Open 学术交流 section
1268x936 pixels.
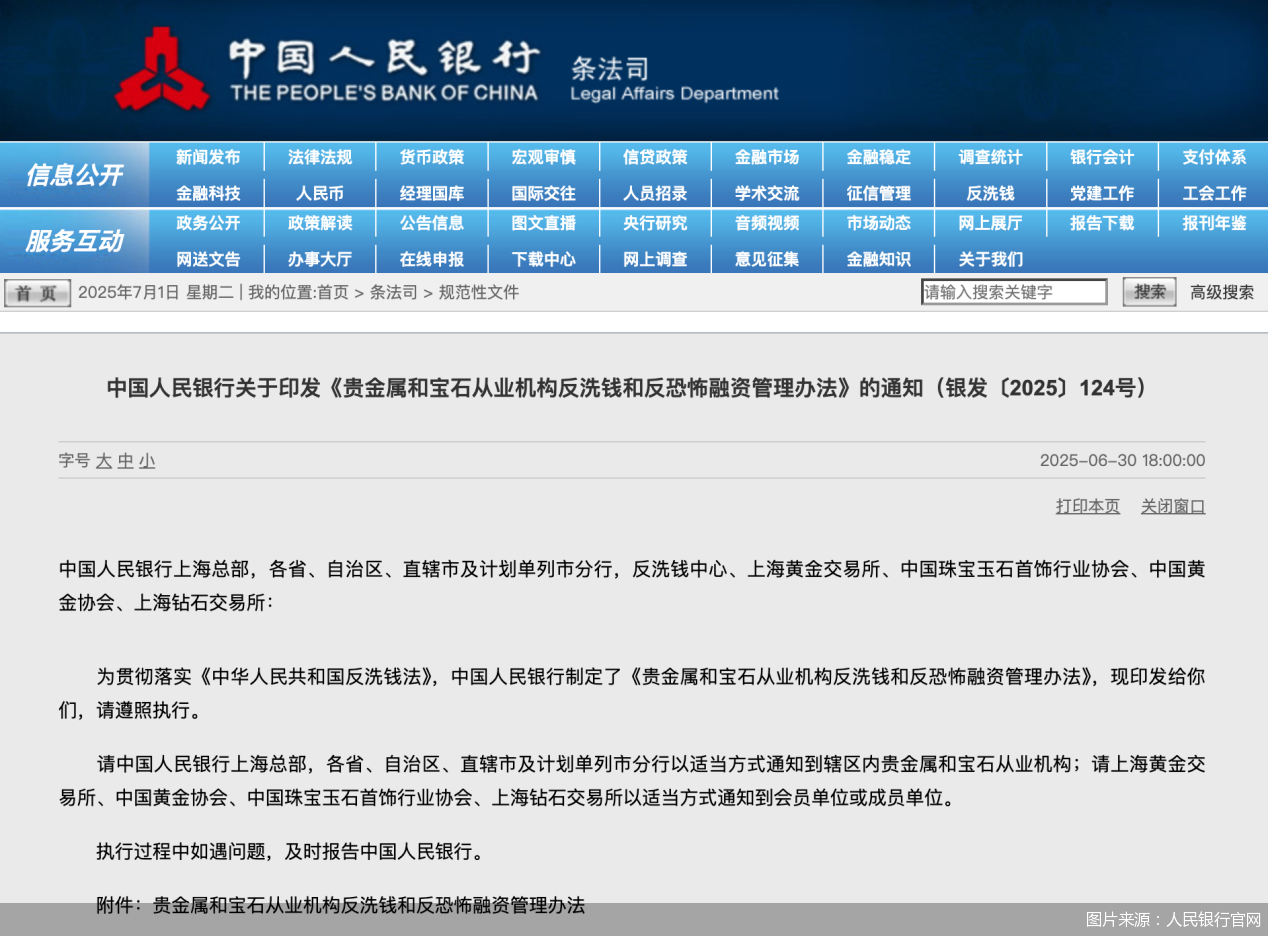(x=767, y=193)
